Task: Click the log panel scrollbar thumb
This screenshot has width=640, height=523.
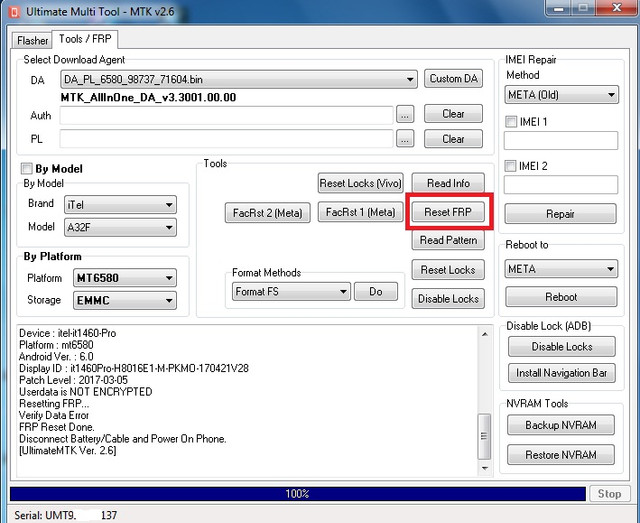Action: pos(484,436)
